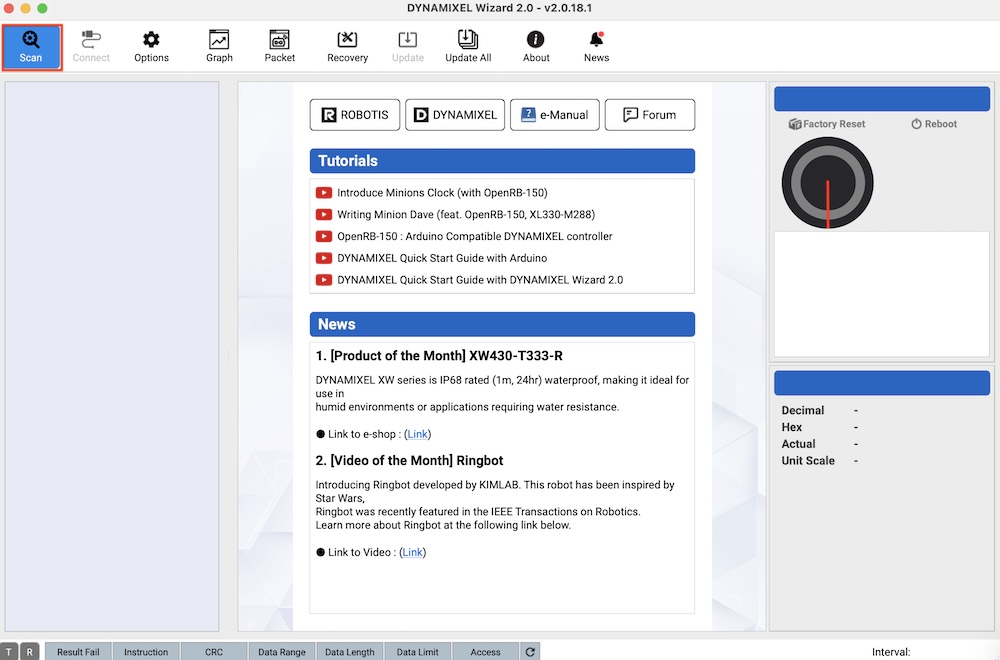Follow the e-shop Link for XW430-T333-R
The width and height of the screenshot is (1000, 660).
[x=417, y=435]
